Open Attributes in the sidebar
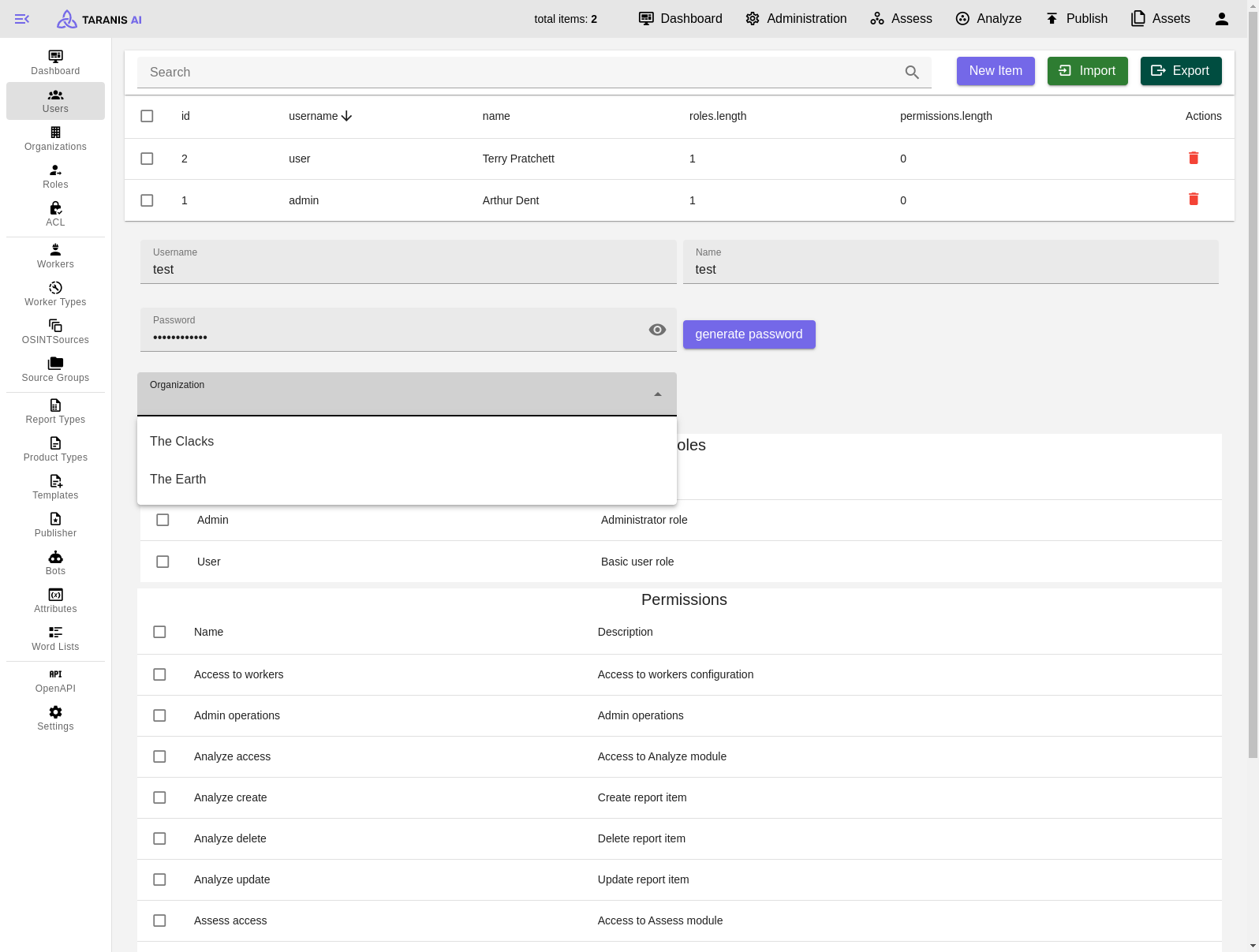This screenshot has width=1259, height=952. click(55, 601)
